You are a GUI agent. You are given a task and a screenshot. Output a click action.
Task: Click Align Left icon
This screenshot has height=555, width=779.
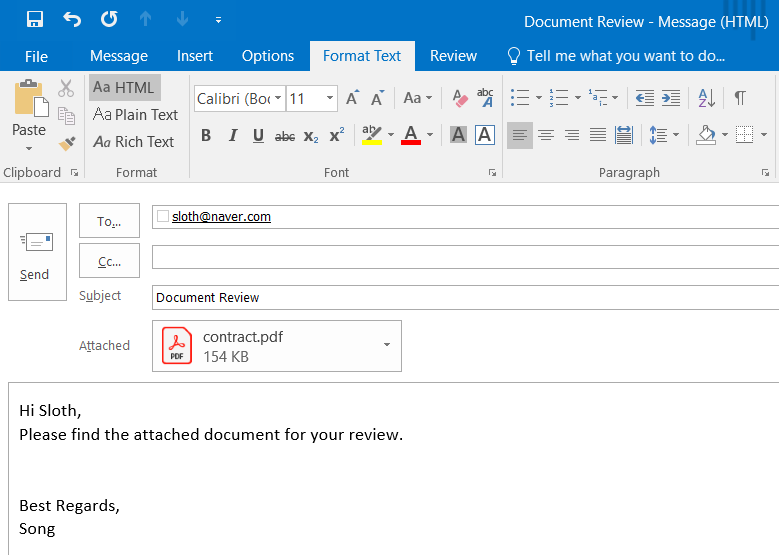(520, 135)
